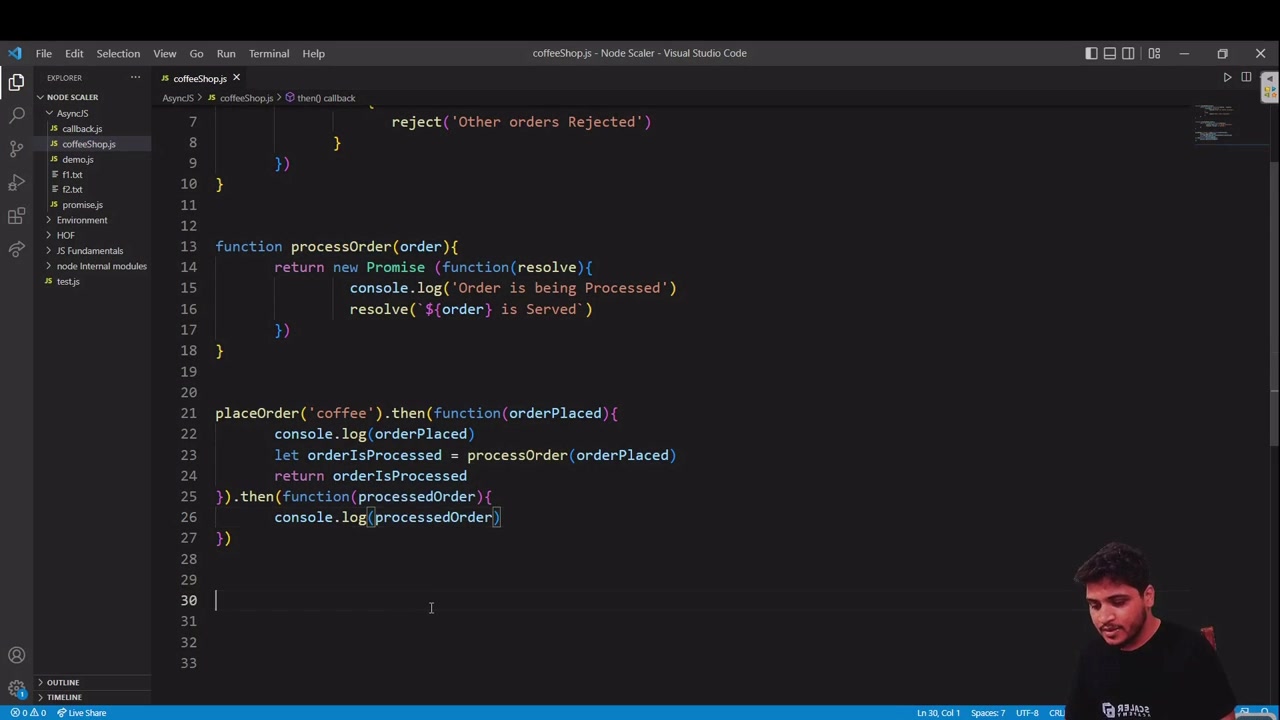Toggle the bottom panel visibility

1110,53
